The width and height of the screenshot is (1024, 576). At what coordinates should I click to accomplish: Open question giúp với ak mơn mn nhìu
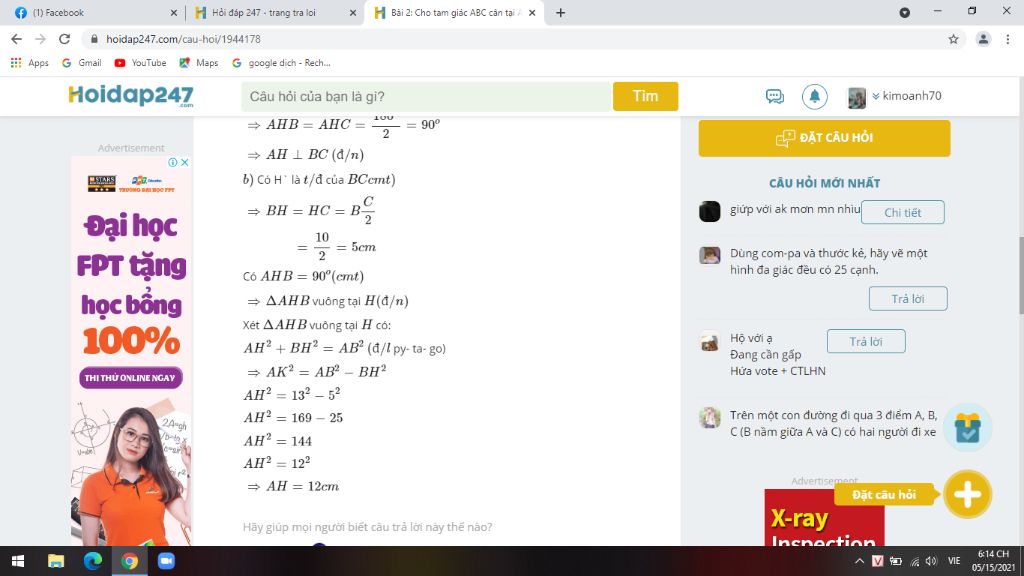click(795, 209)
